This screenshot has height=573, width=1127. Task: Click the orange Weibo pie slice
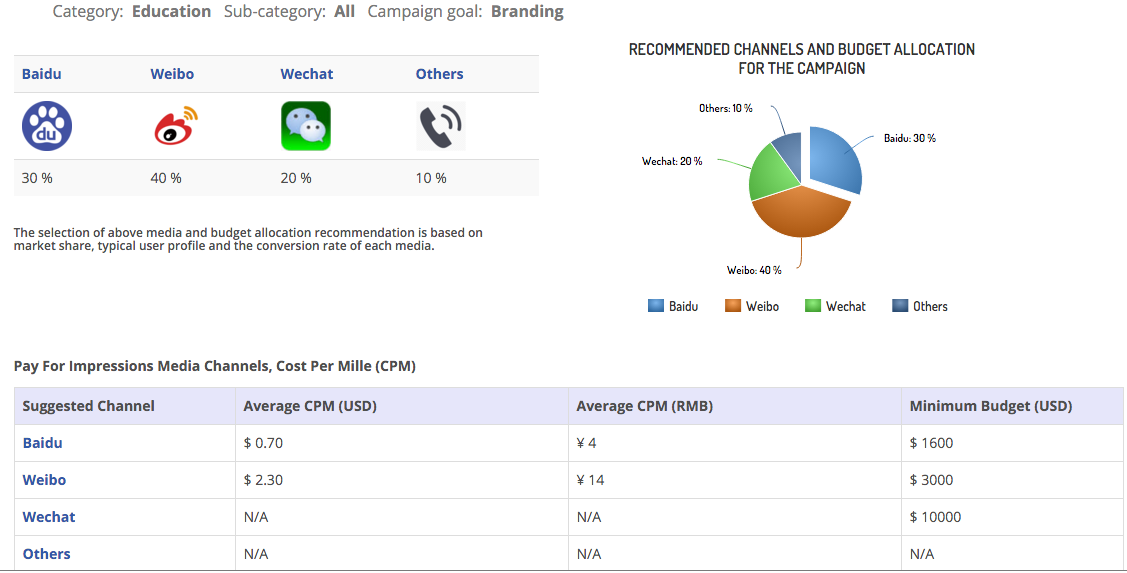coord(801,214)
